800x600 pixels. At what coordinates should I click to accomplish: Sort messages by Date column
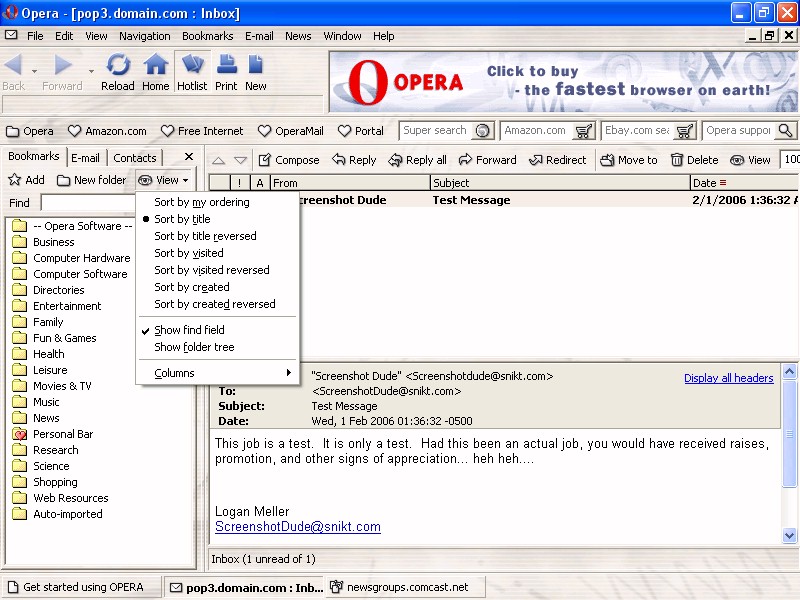(744, 183)
